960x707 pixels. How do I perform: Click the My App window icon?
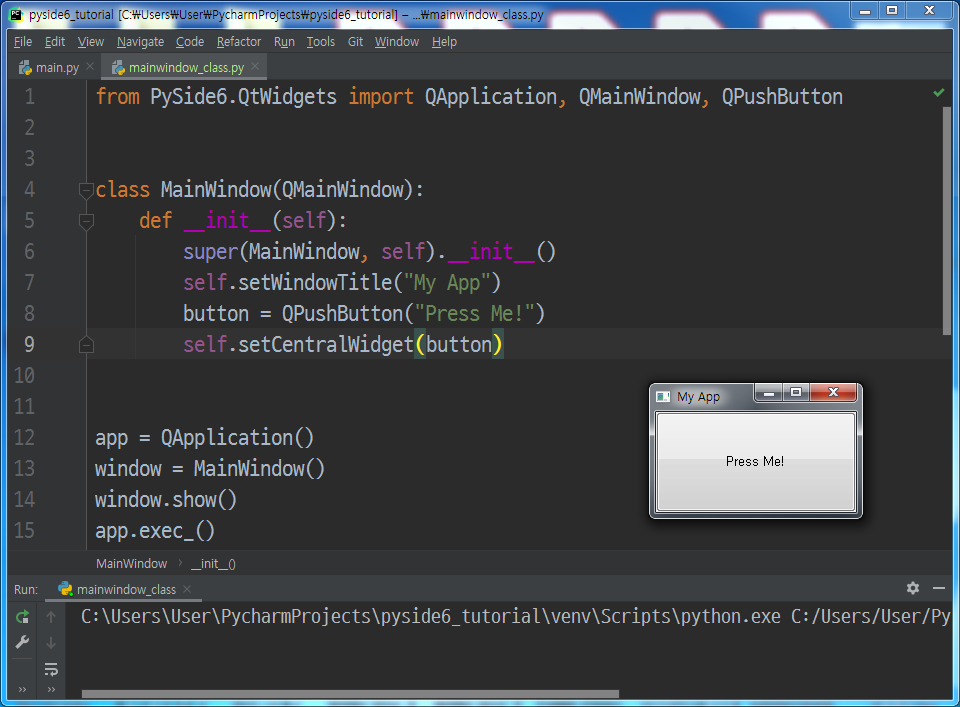(x=663, y=397)
